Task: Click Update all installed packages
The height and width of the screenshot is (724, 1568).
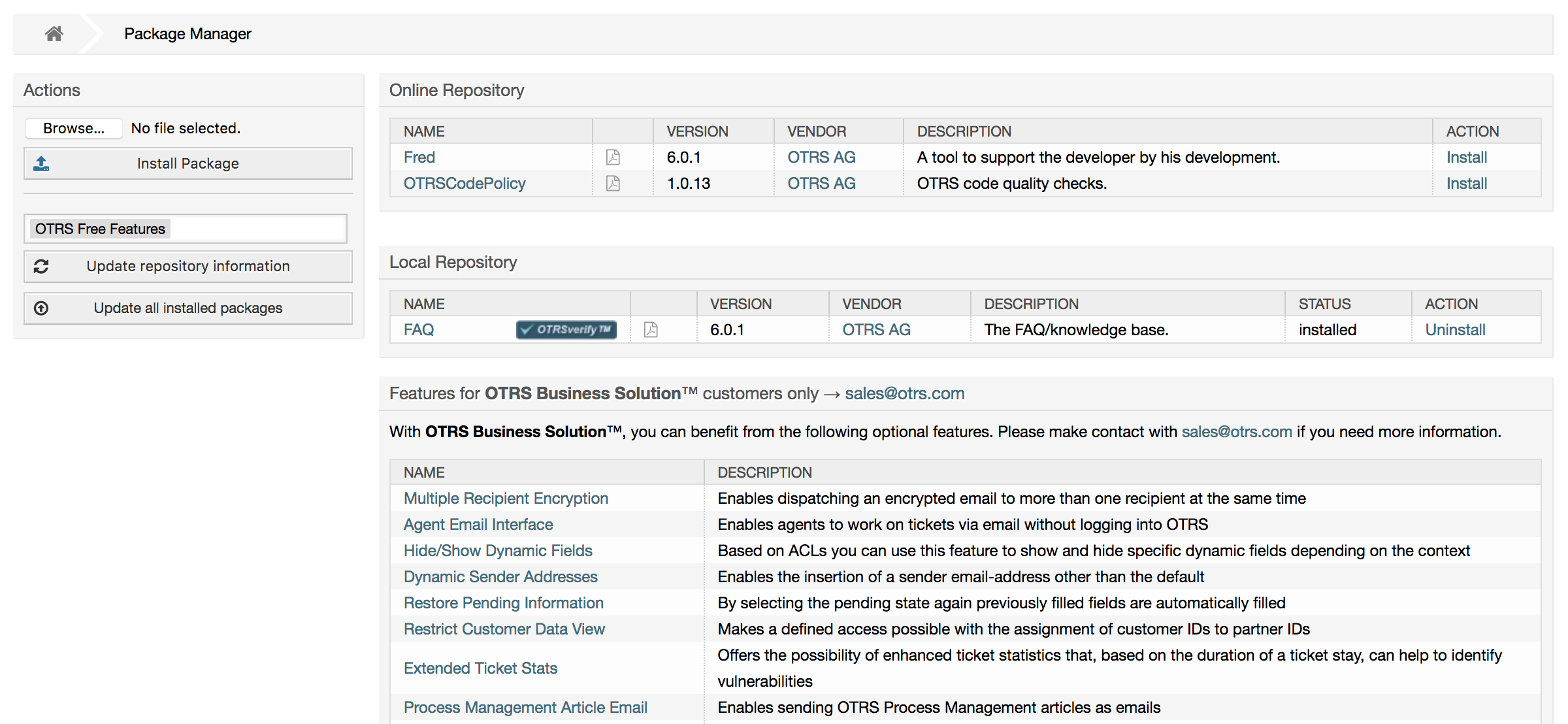Action: click(188, 308)
